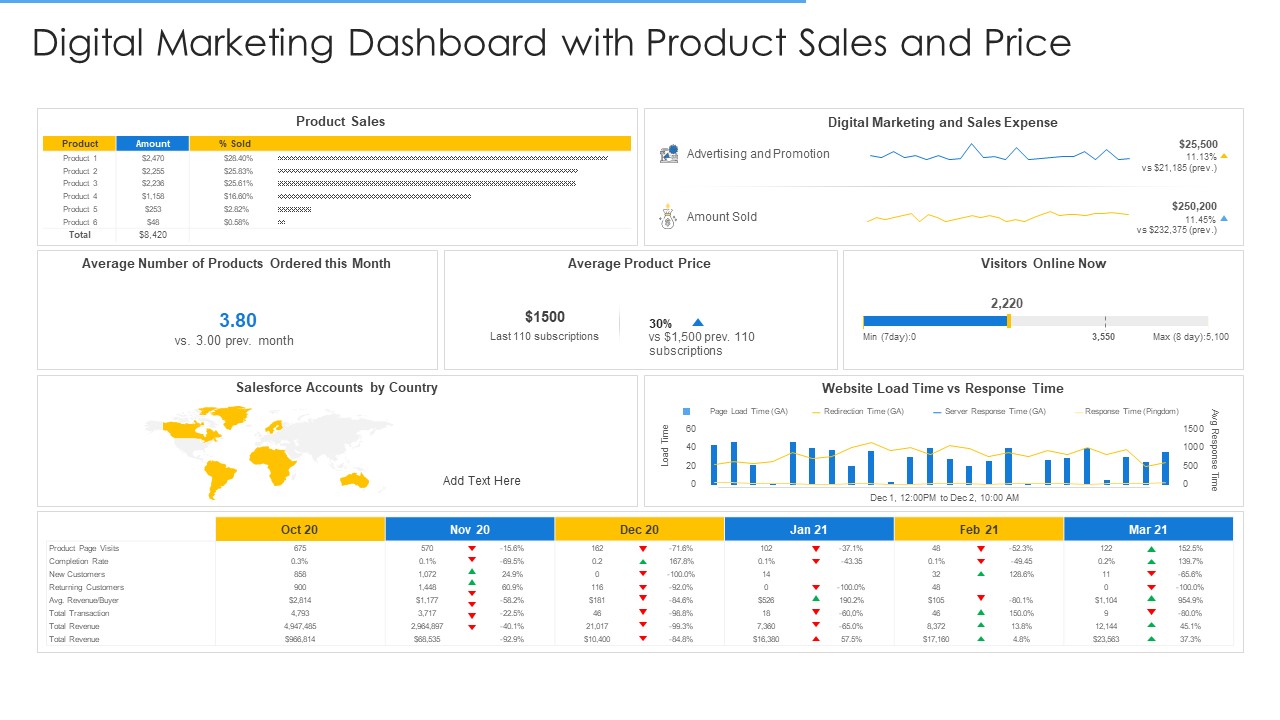Click Jan 21 Avg. Revenue/Buyer up arrow
The image size is (1280, 720).
point(816,600)
